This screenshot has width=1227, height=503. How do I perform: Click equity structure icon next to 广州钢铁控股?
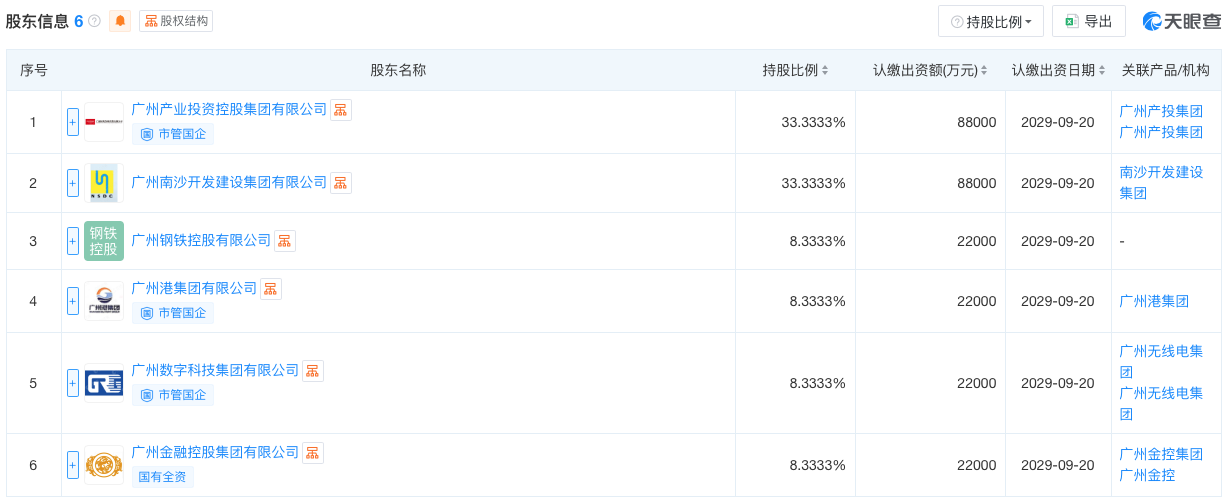[x=285, y=241]
